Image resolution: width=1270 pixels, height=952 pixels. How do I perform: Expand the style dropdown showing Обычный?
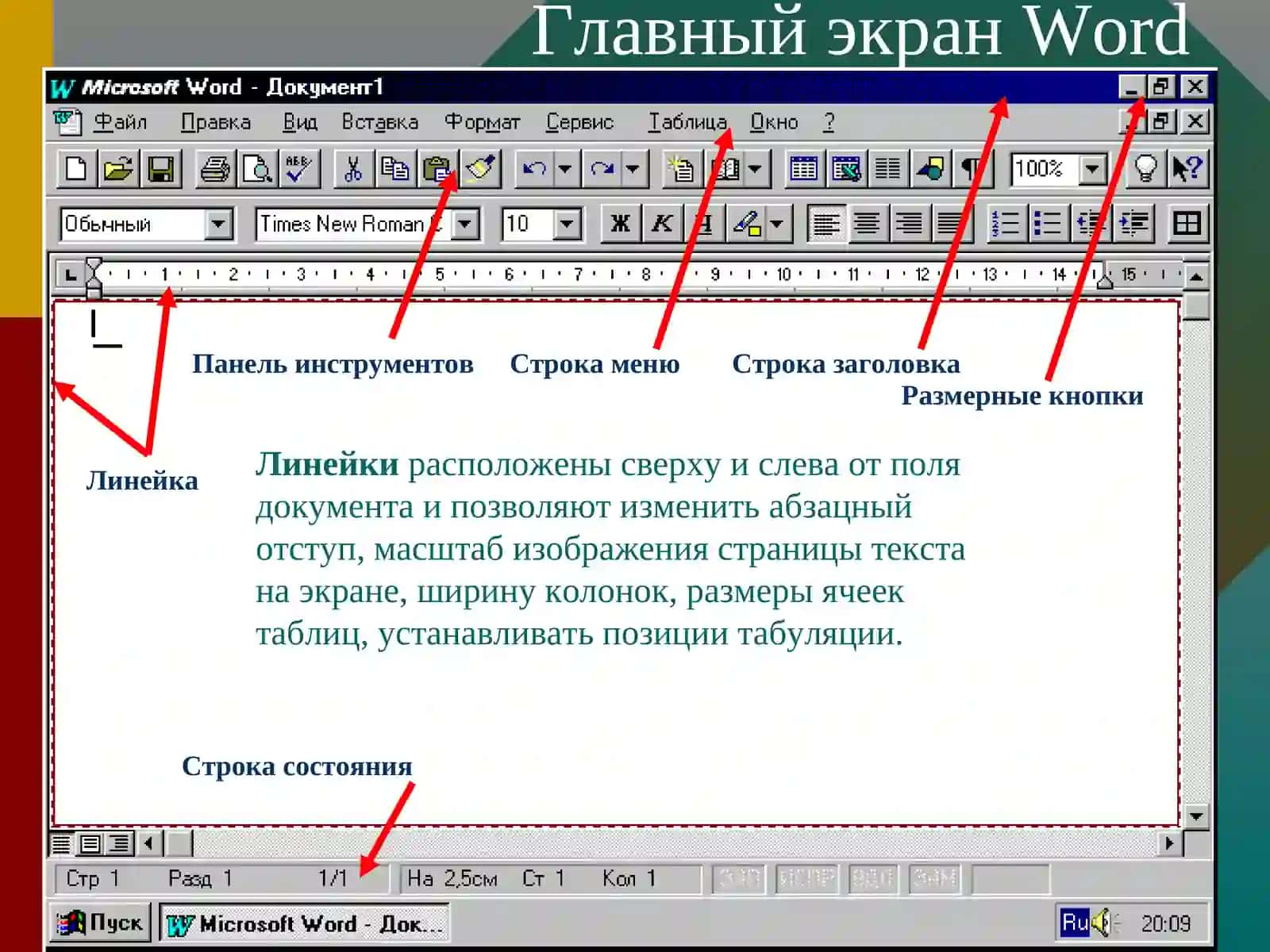218,225
